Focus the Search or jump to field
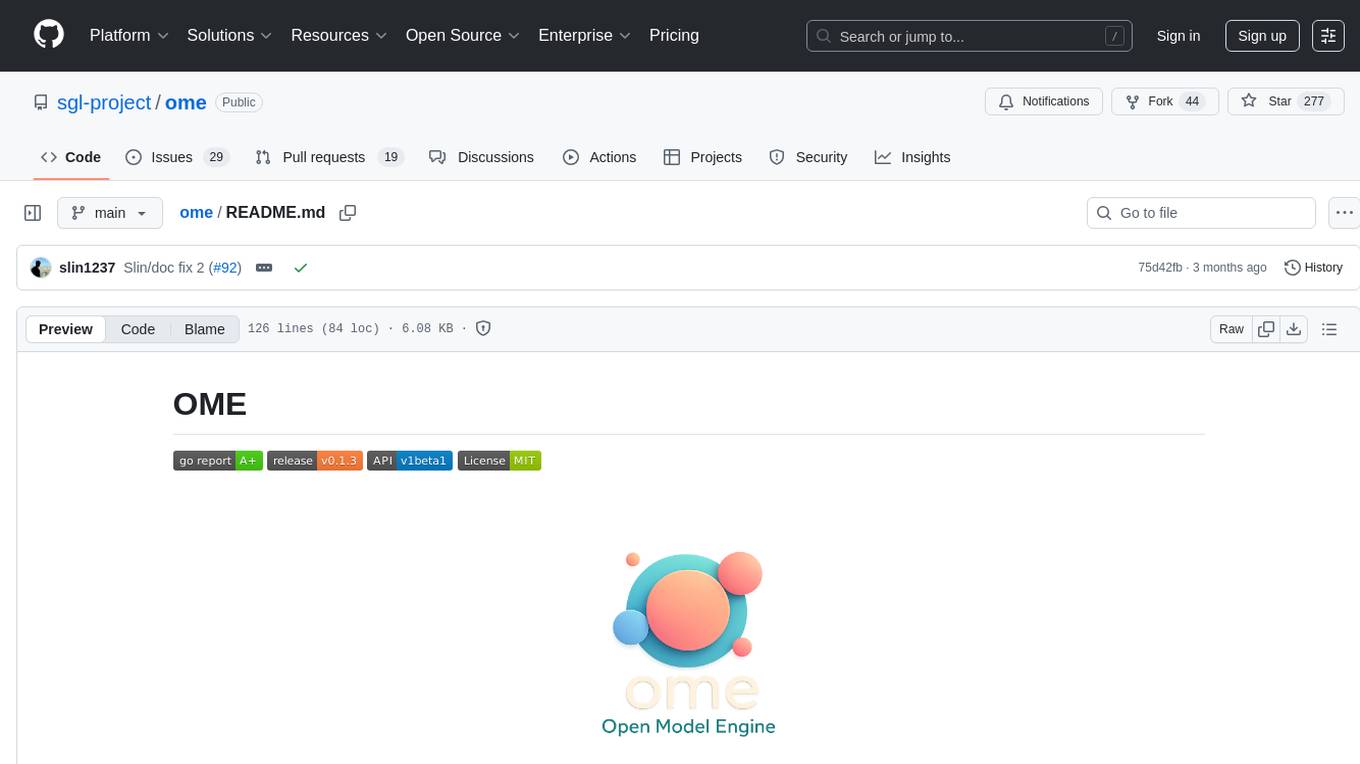 click(969, 36)
